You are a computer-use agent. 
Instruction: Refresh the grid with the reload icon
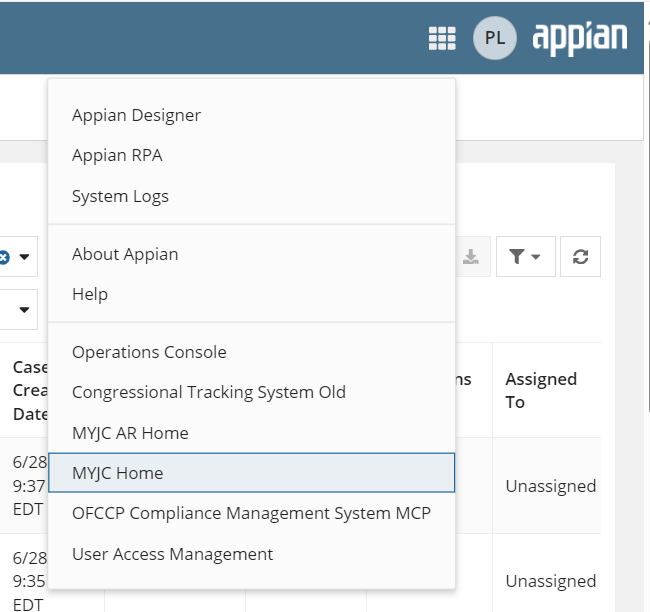coord(580,257)
